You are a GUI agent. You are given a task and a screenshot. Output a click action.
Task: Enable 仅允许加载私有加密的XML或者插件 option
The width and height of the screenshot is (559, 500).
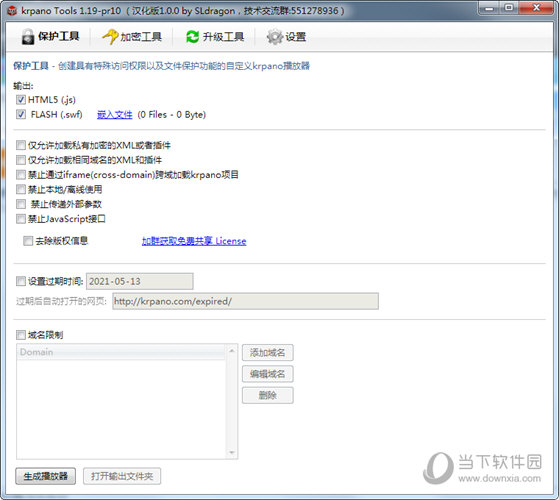click(x=21, y=145)
